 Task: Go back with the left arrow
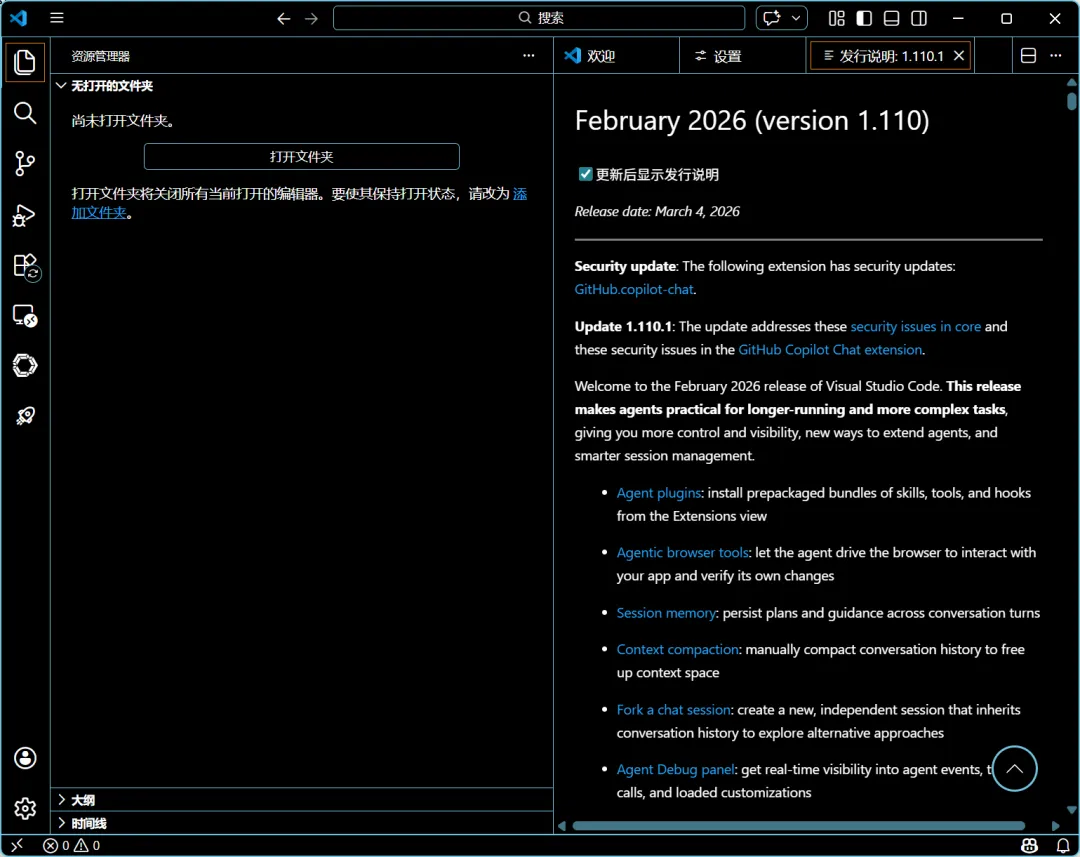click(x=284, y=19)
